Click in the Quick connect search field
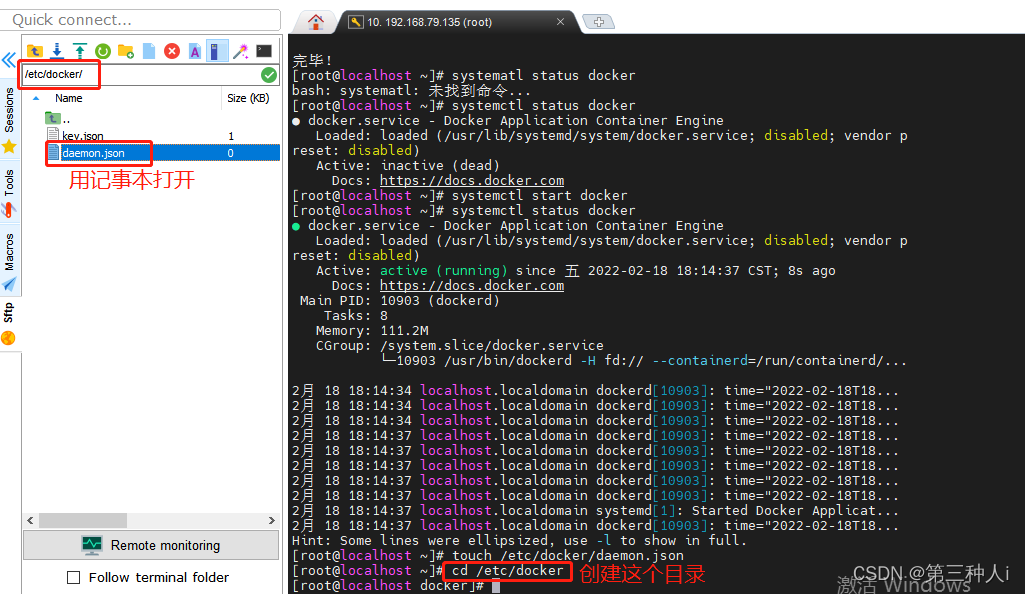Viewport: 1025px width, 594px height. (141, 20)
